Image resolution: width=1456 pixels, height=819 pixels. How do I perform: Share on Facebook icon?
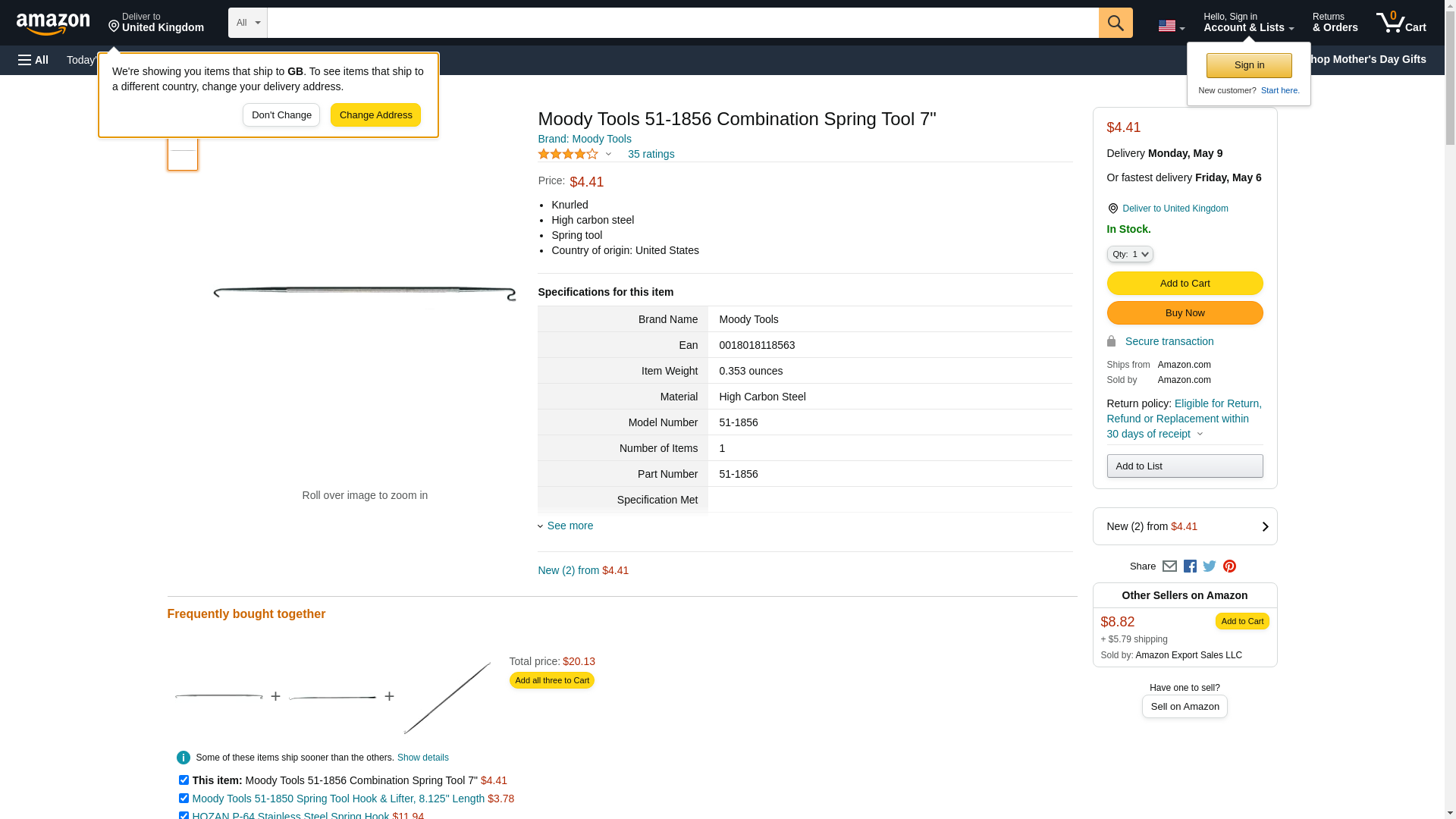pyautogui.click(x=1190, y=566)
